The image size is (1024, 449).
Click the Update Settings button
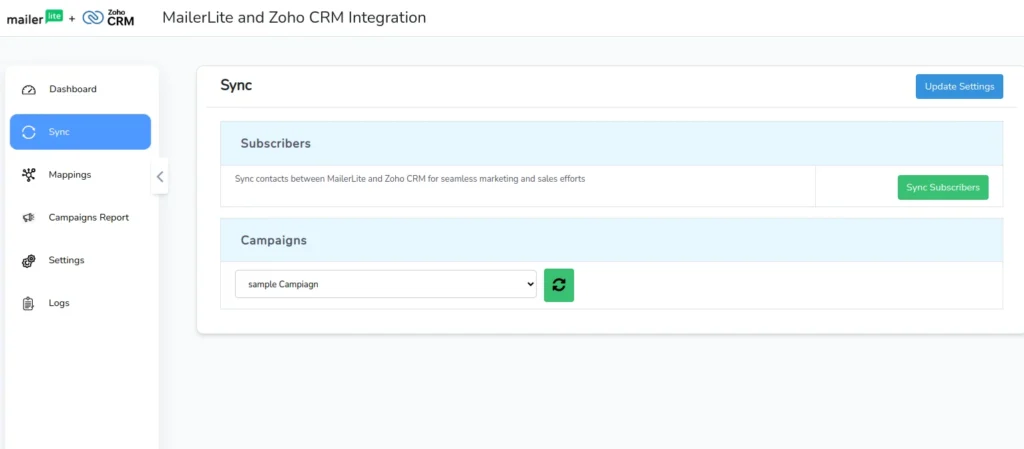(x=959, y=87)
